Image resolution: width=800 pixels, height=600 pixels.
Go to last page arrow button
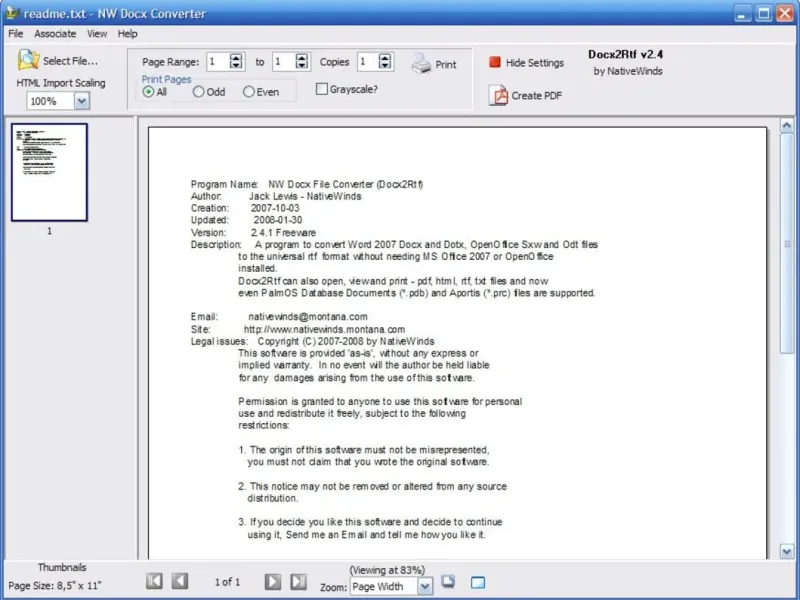(x=298, y=581)
